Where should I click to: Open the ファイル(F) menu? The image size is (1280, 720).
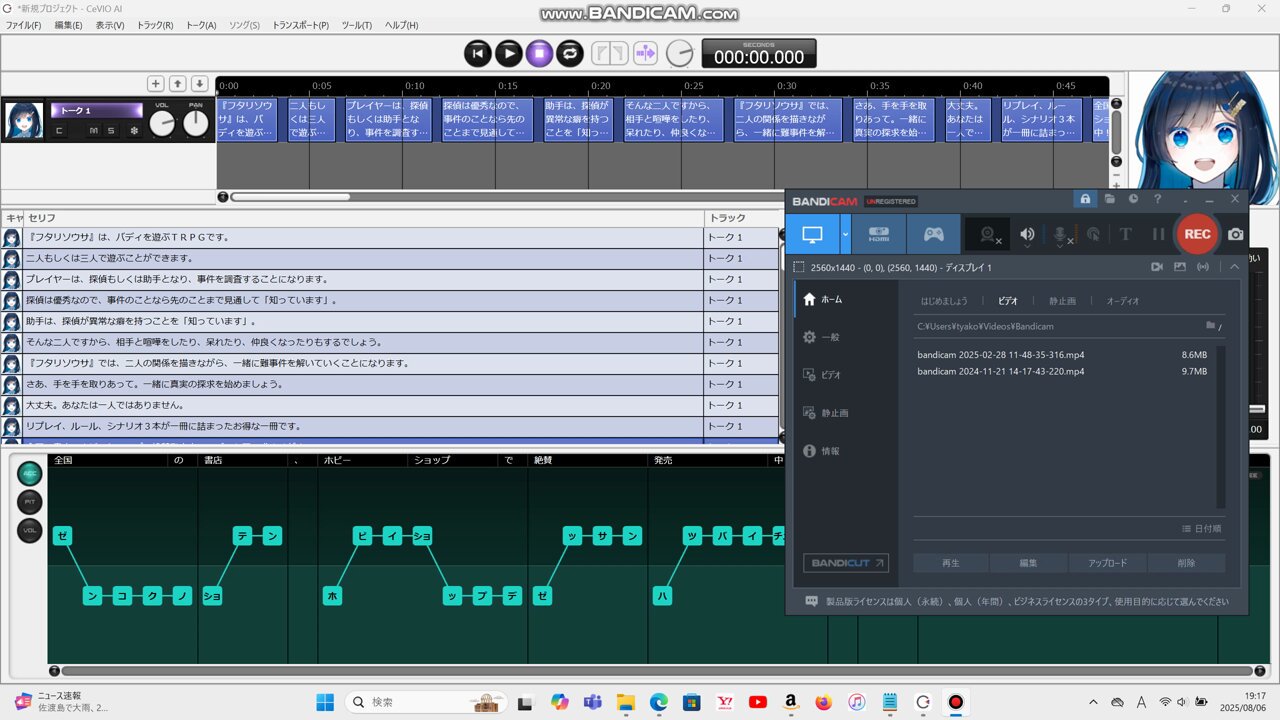23,25
